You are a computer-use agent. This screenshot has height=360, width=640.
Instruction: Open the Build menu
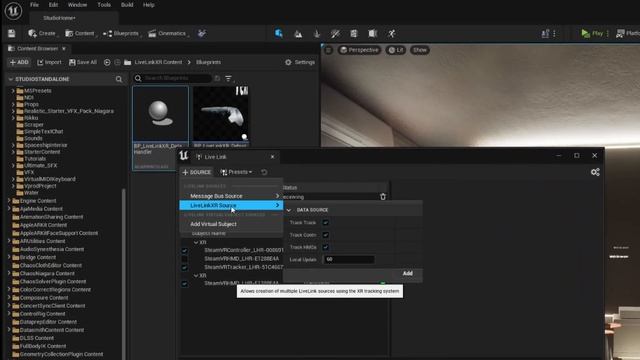(127, 5)
